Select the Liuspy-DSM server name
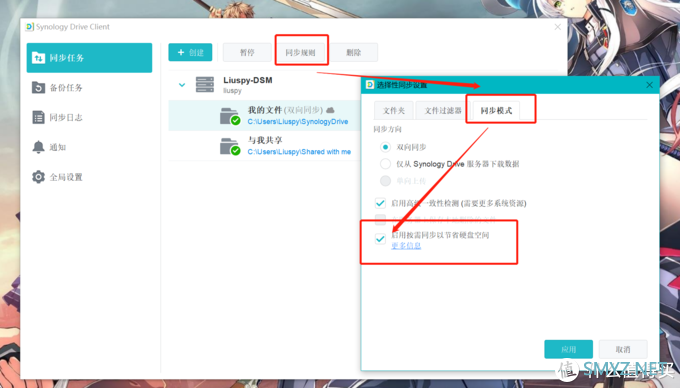The image size is (680, 388). 248,80
